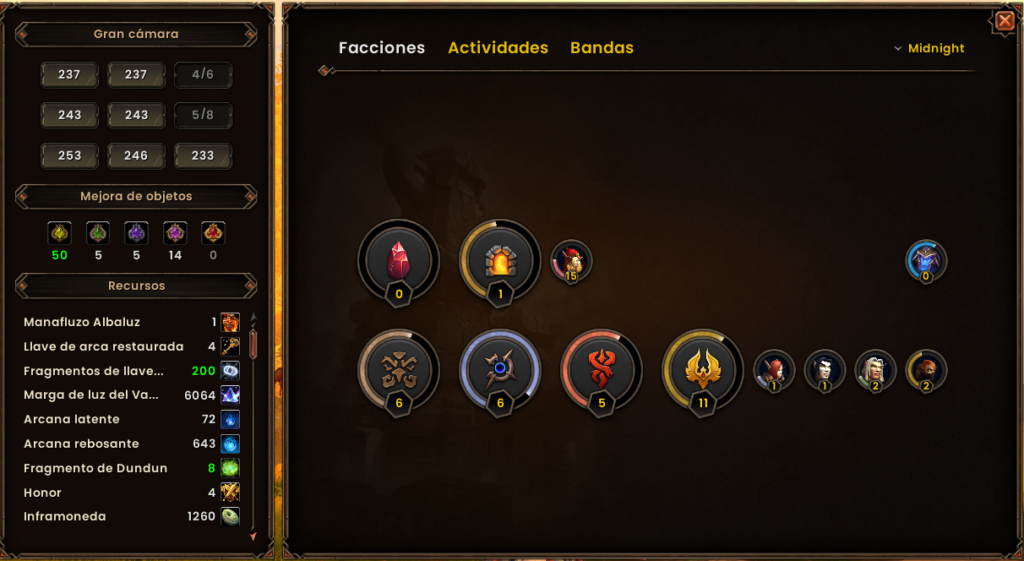Click the resource list scroll-down arrow

(x=253, y=536)
